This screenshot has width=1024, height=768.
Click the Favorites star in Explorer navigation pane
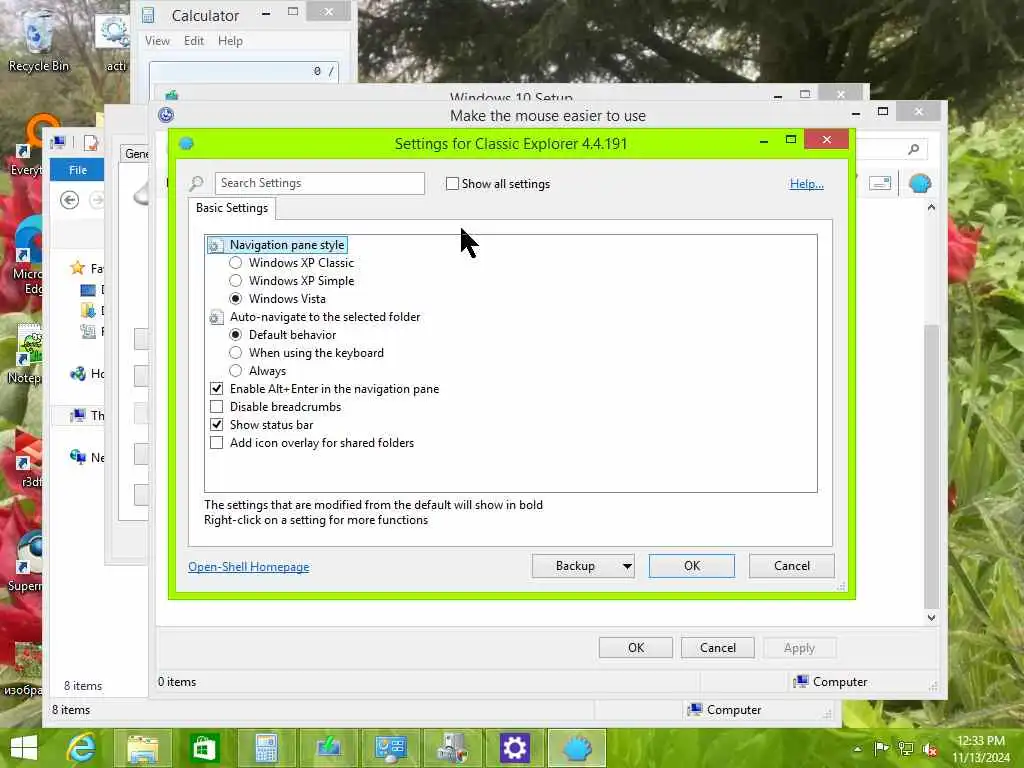[78, 268]
